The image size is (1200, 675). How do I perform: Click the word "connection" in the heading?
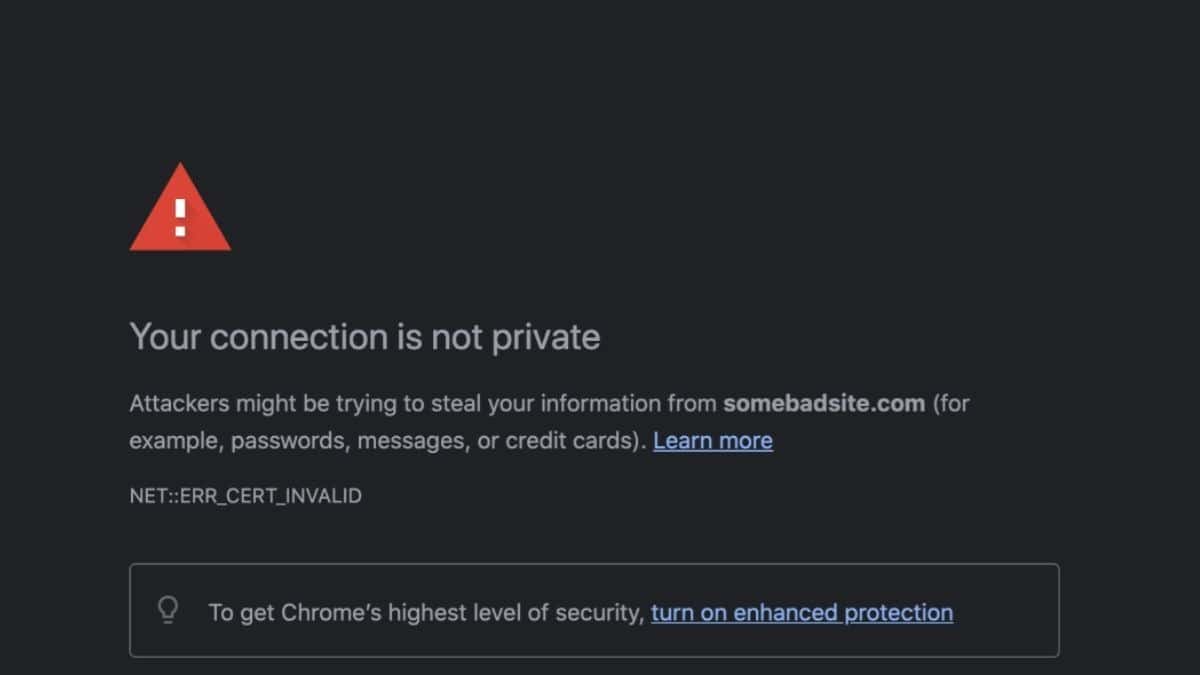299,337
